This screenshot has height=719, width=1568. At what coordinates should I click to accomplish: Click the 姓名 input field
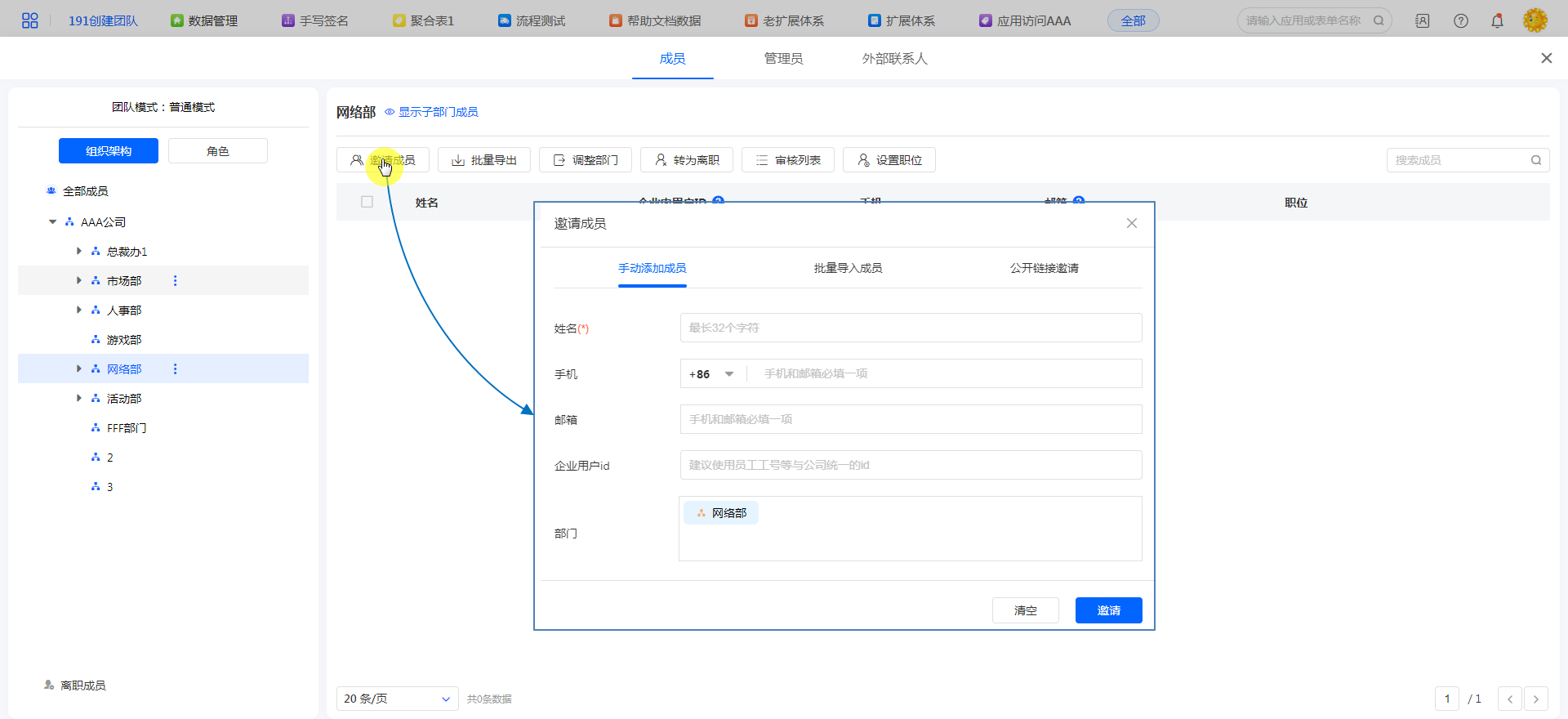tap(911, 328)
